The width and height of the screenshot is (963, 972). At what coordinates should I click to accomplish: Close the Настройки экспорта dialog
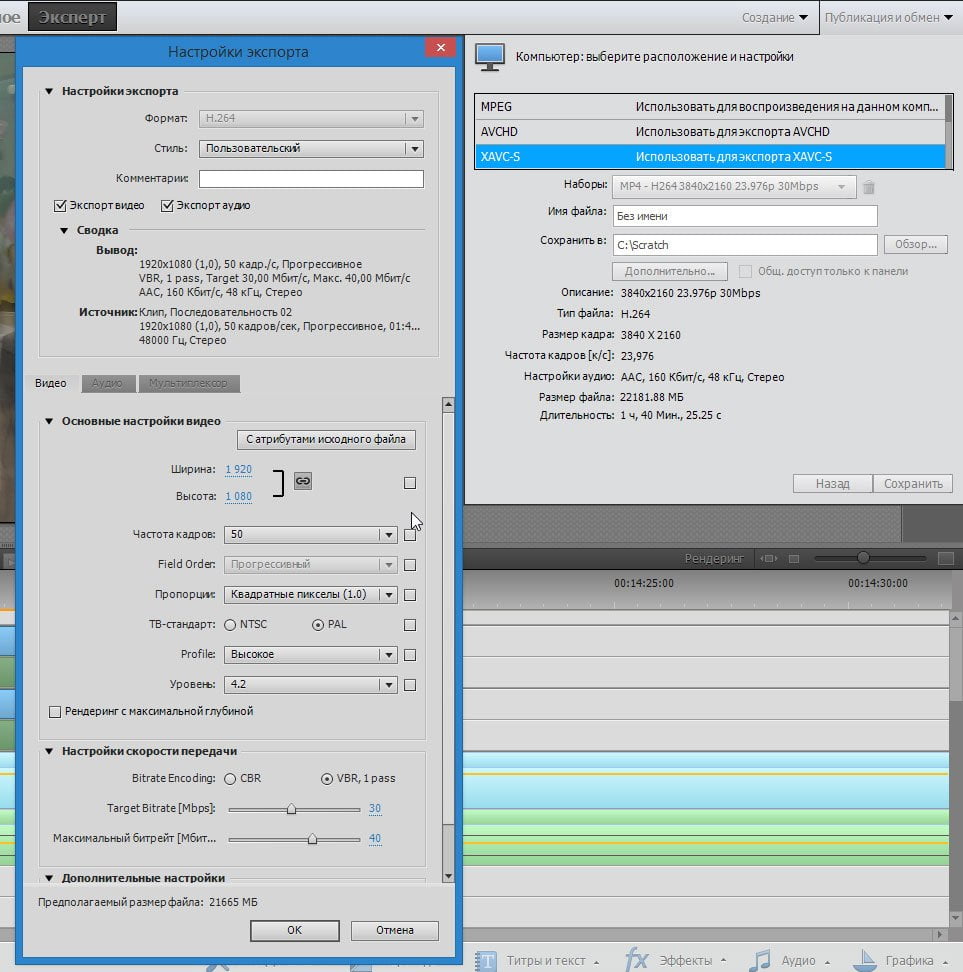(440, 48)
